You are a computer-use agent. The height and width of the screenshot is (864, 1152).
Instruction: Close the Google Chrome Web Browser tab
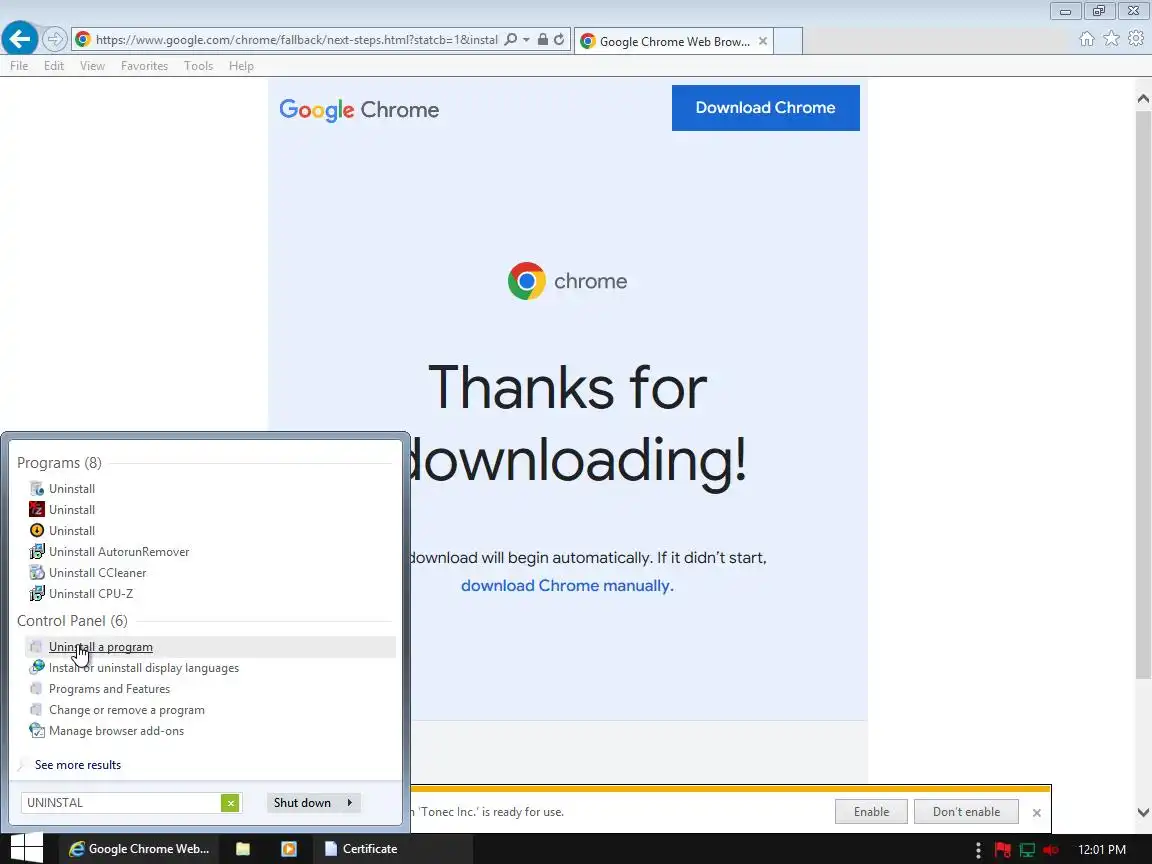pos(763,41)
